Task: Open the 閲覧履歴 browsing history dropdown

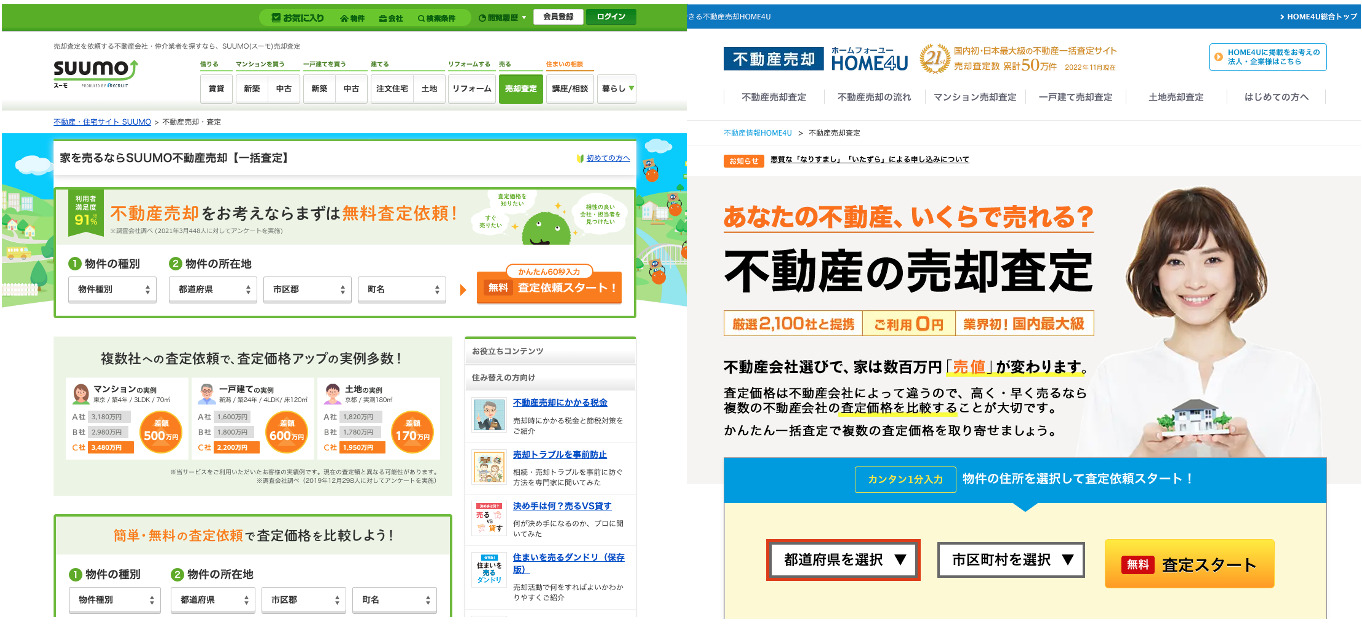Action: (x=500, y=17)
